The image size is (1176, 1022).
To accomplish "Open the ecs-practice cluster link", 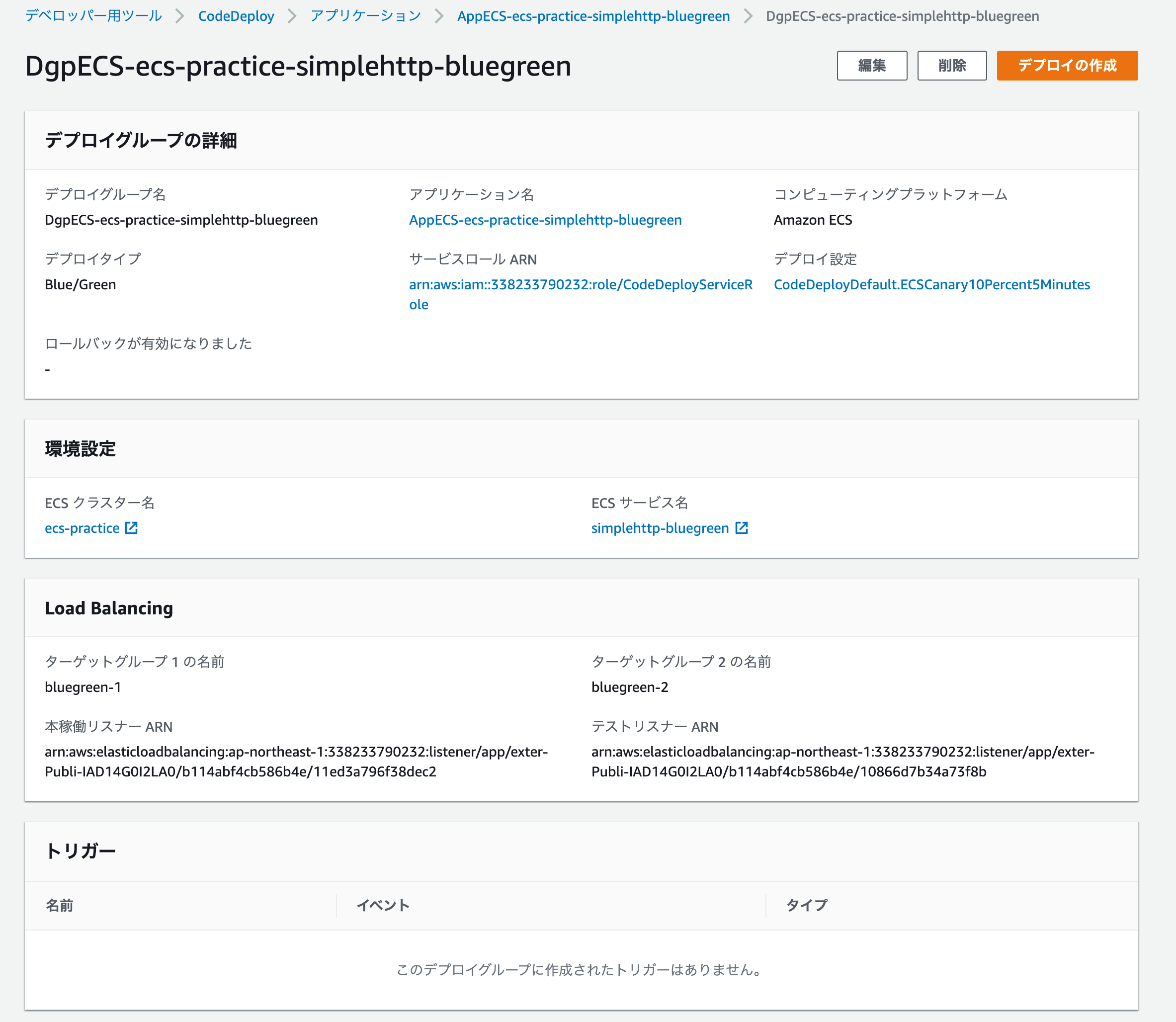I will [84, 527].
